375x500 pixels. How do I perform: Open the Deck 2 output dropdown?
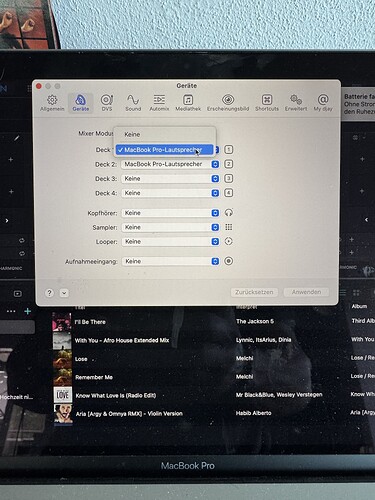point(170,164)
